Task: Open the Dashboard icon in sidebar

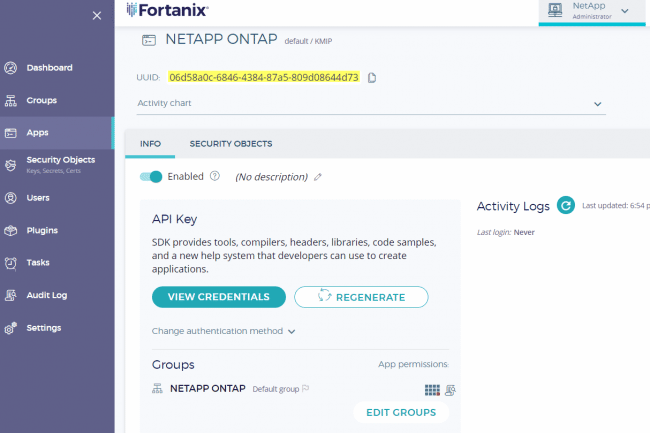Action: 11,68
